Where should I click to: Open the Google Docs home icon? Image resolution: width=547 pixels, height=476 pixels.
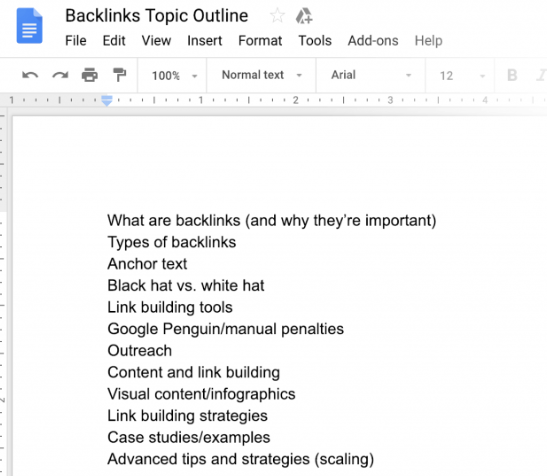[29, 26]
